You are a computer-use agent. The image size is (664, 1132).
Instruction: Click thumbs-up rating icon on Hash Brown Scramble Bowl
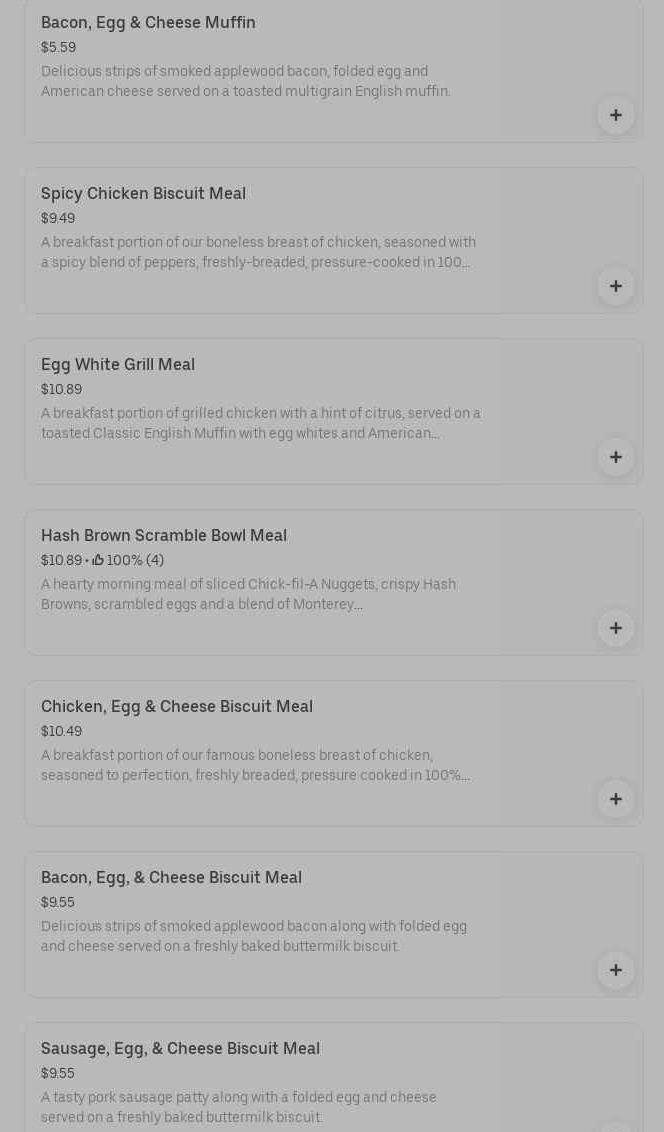[x=98, y=560]
